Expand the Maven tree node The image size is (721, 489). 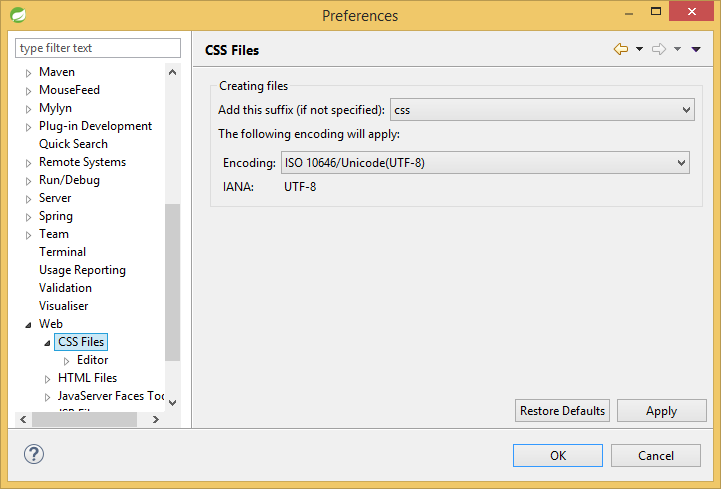click(x=29, y=73)
